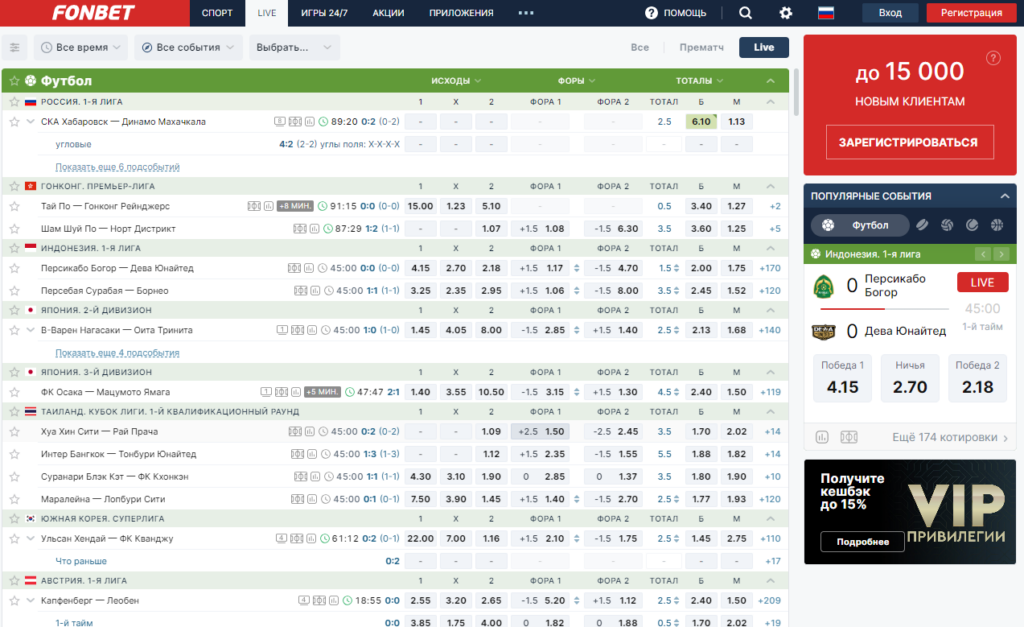Open statistics icon for ФК Осака match
Screen dimensions: 1024x627
point(296,392)
